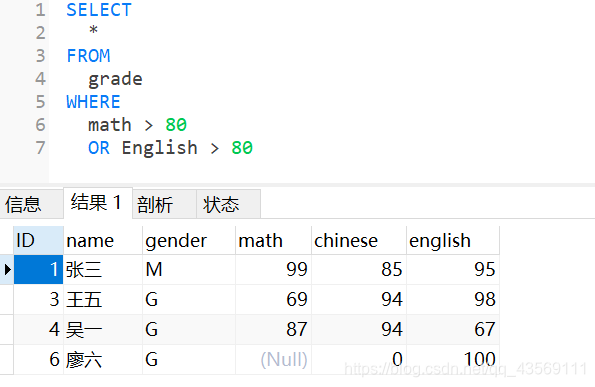Viewport: 595px width, 387px height.
Task: Switch to the 信息 tab
Action: pyautogui.click(x=31, y=205)
